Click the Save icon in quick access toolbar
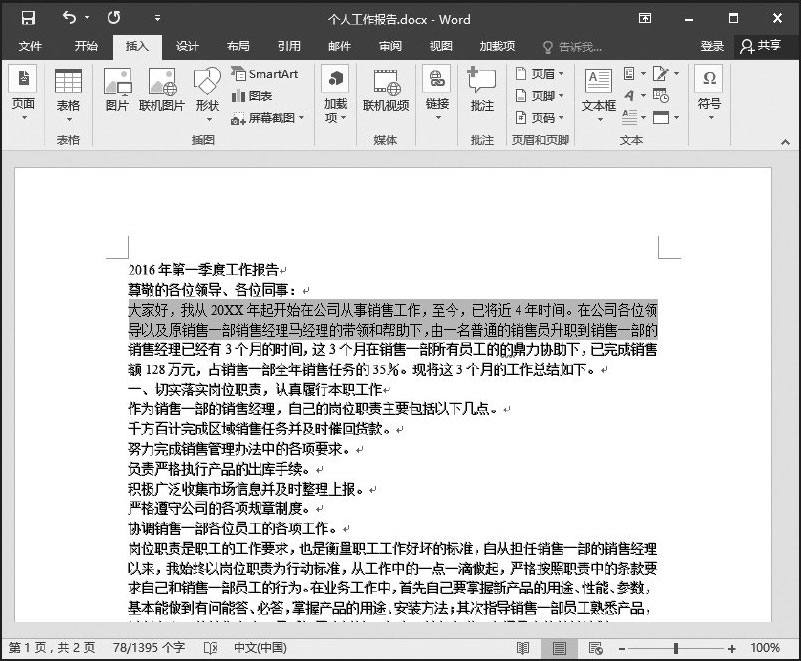The height and width of the screenshot is (661, 801). (28, 18)
